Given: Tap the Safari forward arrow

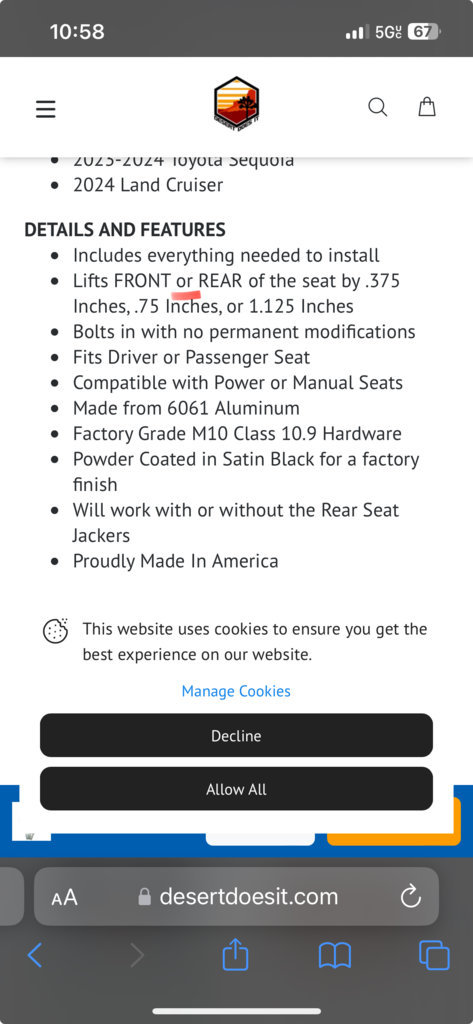Looking at the screenshot, I should [137, 955].
